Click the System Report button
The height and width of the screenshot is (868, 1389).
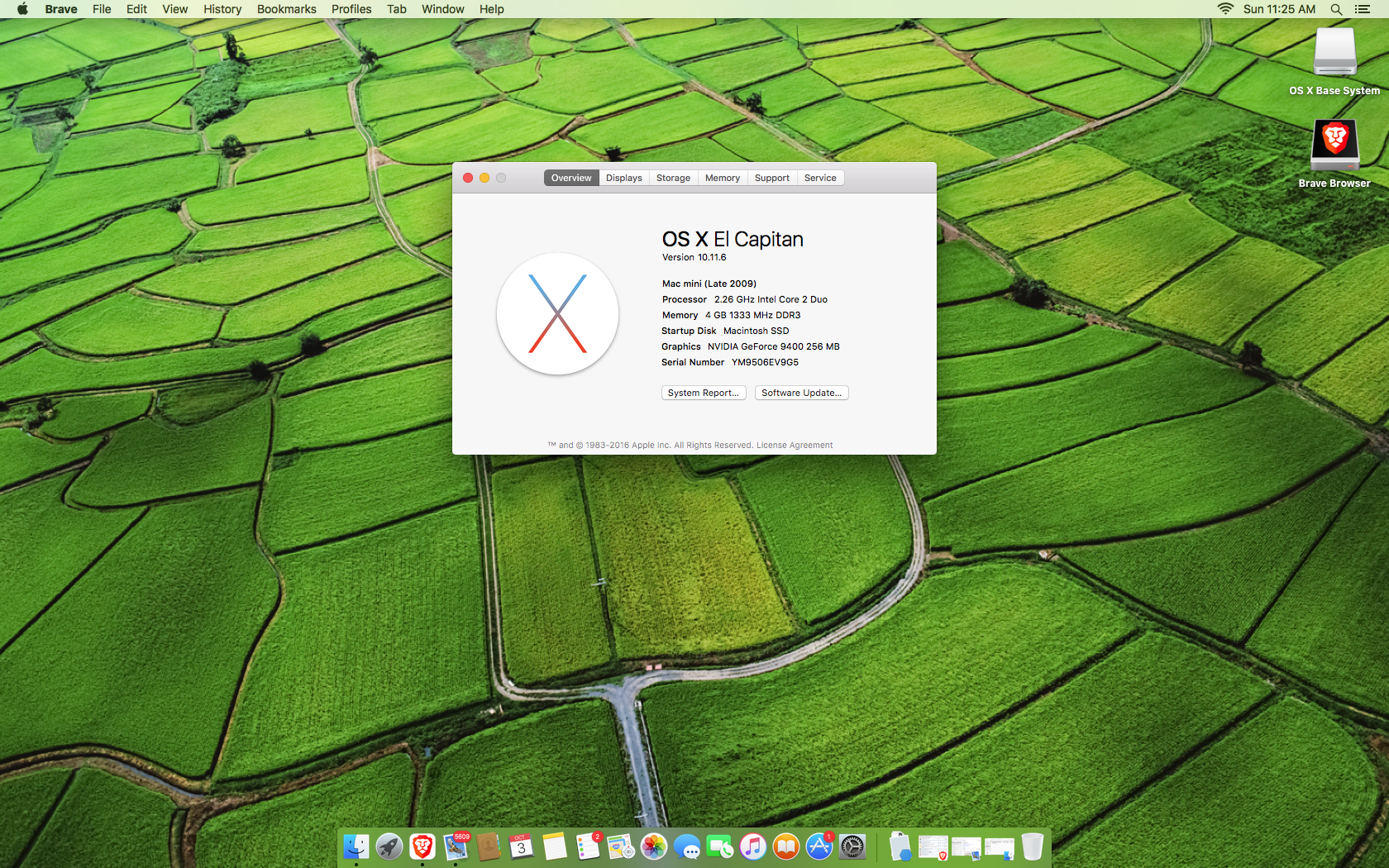coord(703,393)
